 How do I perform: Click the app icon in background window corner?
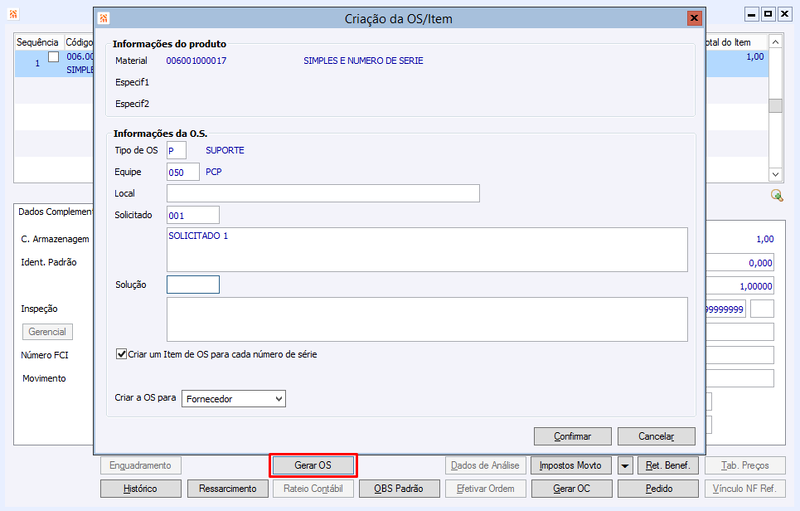click(x=13, y=14)
